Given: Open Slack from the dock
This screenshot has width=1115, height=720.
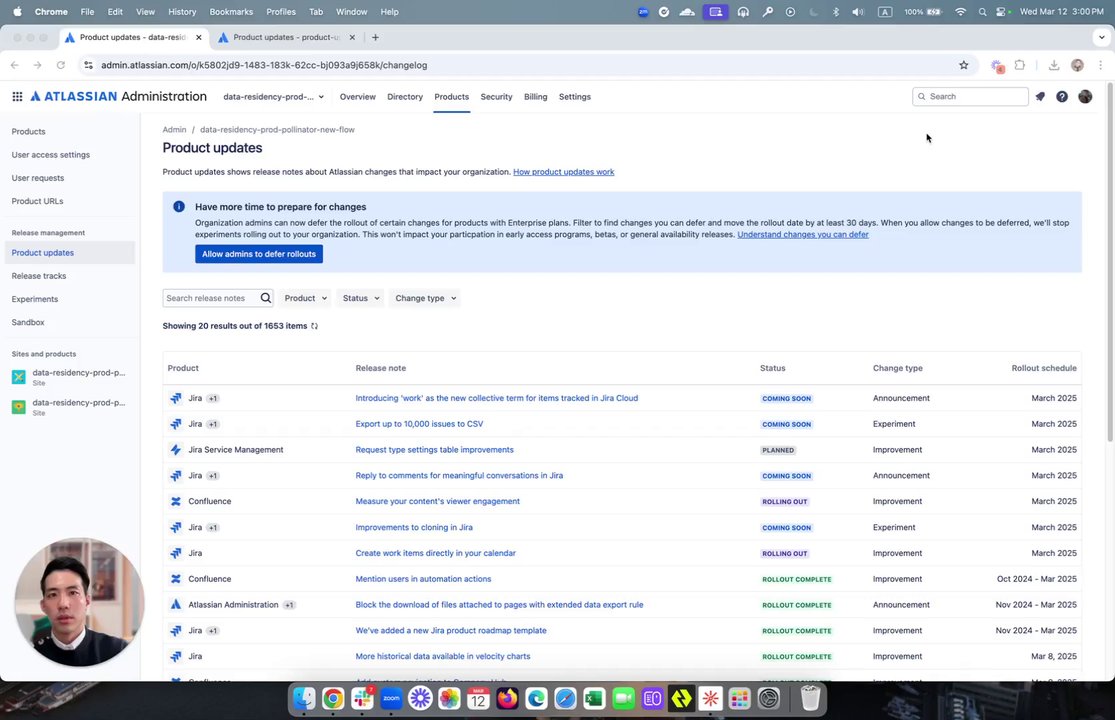Looking at the screenshot, I should (362, 699).
